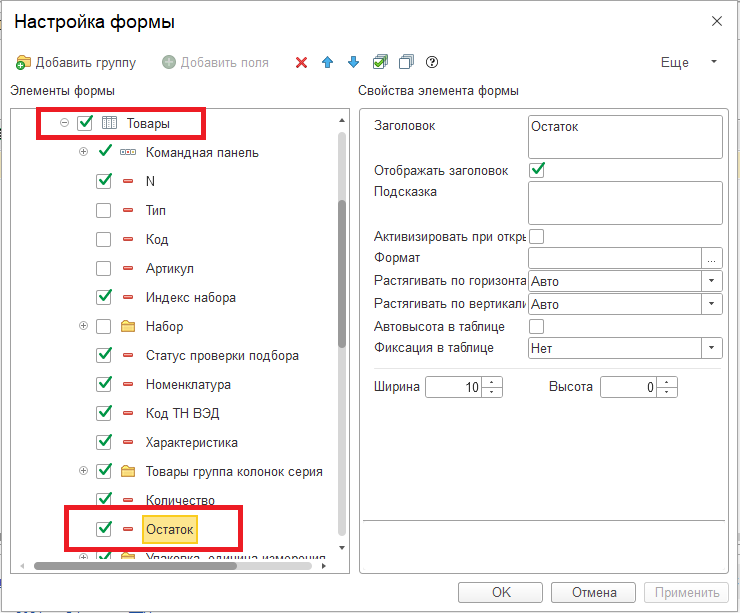Uncheck the Индекс набора checkbox
The height and width of the screenshot is (613, 740).
point(104,297)
